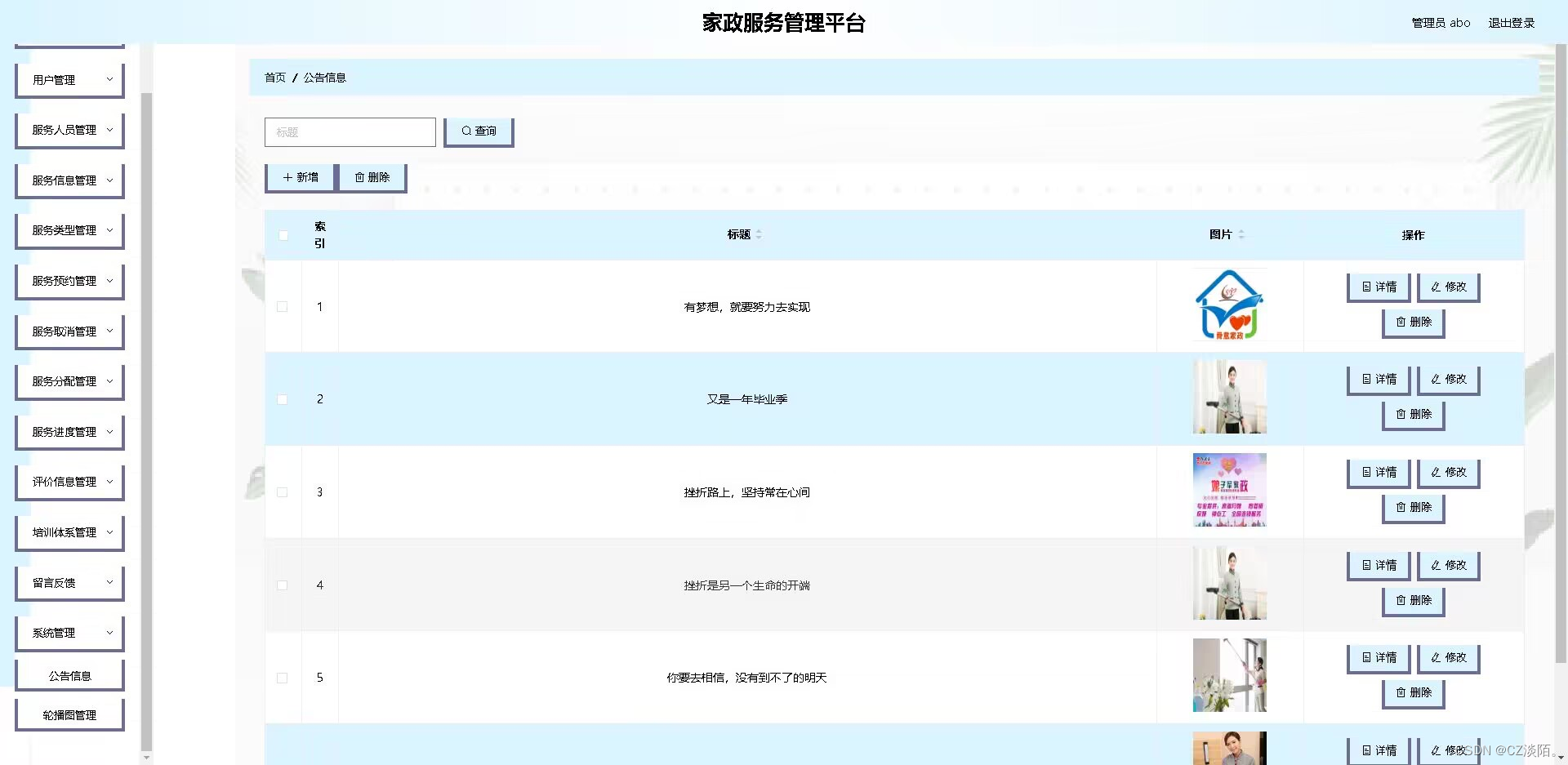Sort by the 图片 column arrows

(1241, 234)
